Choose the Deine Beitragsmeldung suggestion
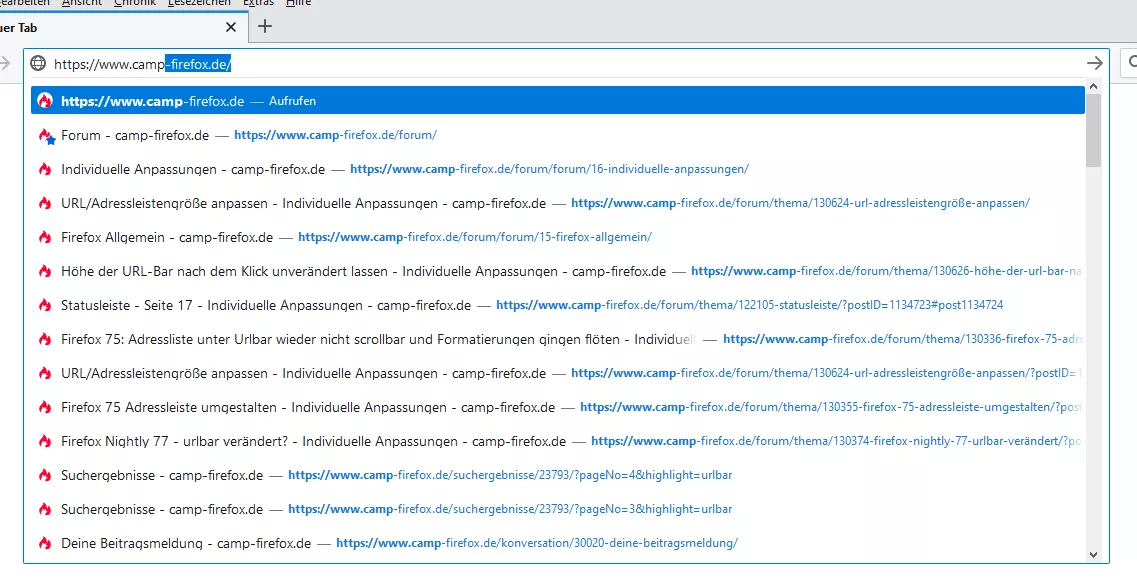This screenshot has width=1137, height=588. 185,543
